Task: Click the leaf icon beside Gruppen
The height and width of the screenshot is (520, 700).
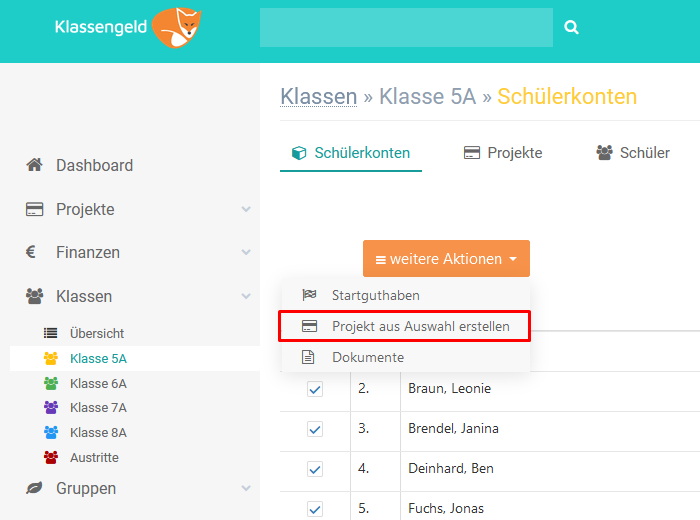Action: click(34, 488)
